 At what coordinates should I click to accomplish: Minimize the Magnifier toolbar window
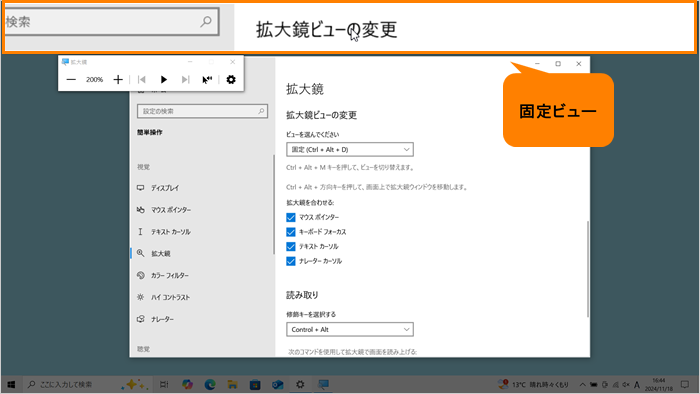point(190,62)
